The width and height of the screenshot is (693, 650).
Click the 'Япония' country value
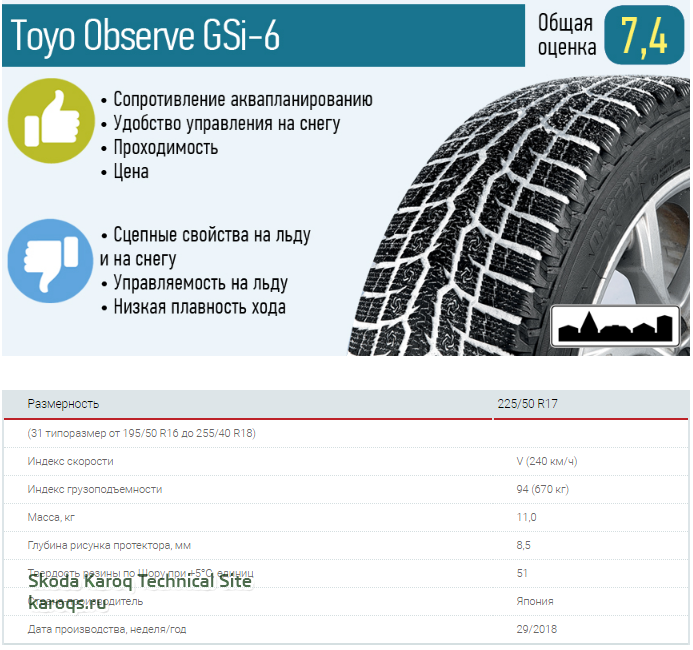[x=535, y=601]
